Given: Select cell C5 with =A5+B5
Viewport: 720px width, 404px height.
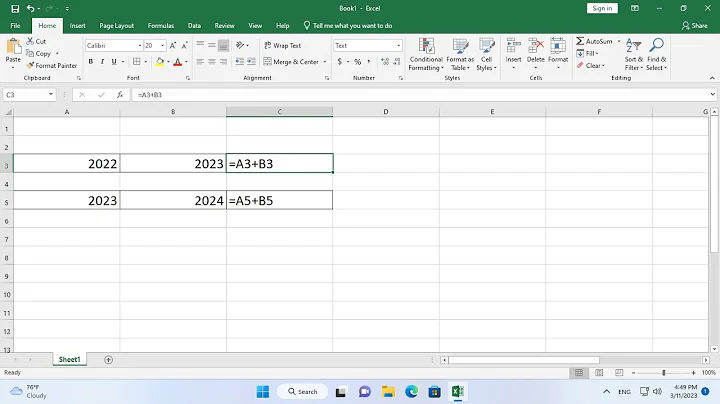Looking at the screenshot, I should [280, 200].
